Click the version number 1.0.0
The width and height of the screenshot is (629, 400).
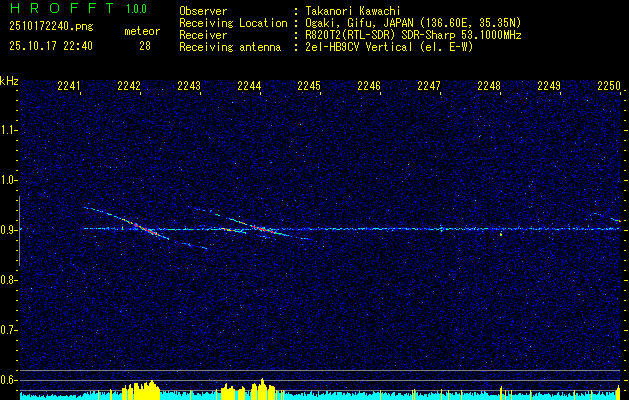pyautogui.click(x=136, y=8)
